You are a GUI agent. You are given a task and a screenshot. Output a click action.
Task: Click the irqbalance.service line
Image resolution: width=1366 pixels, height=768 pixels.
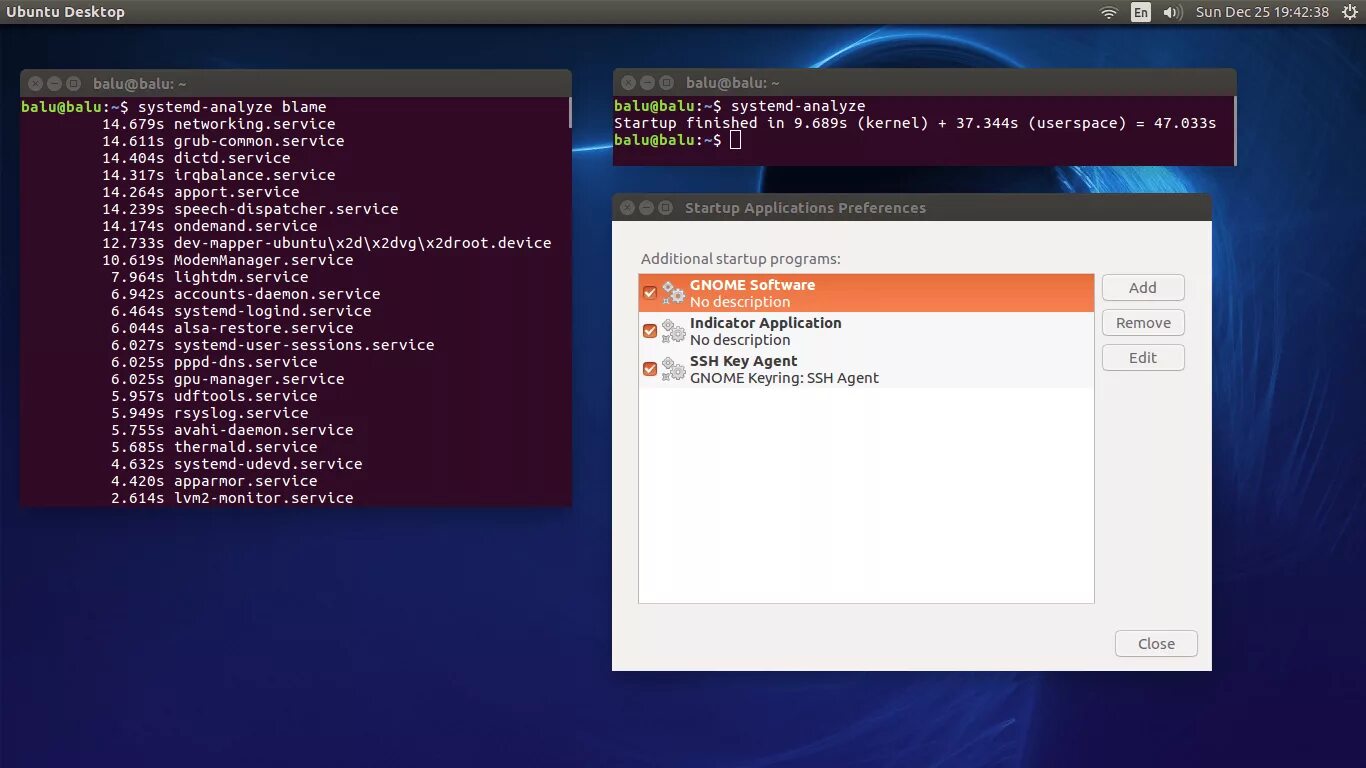(x=219, y=175)
